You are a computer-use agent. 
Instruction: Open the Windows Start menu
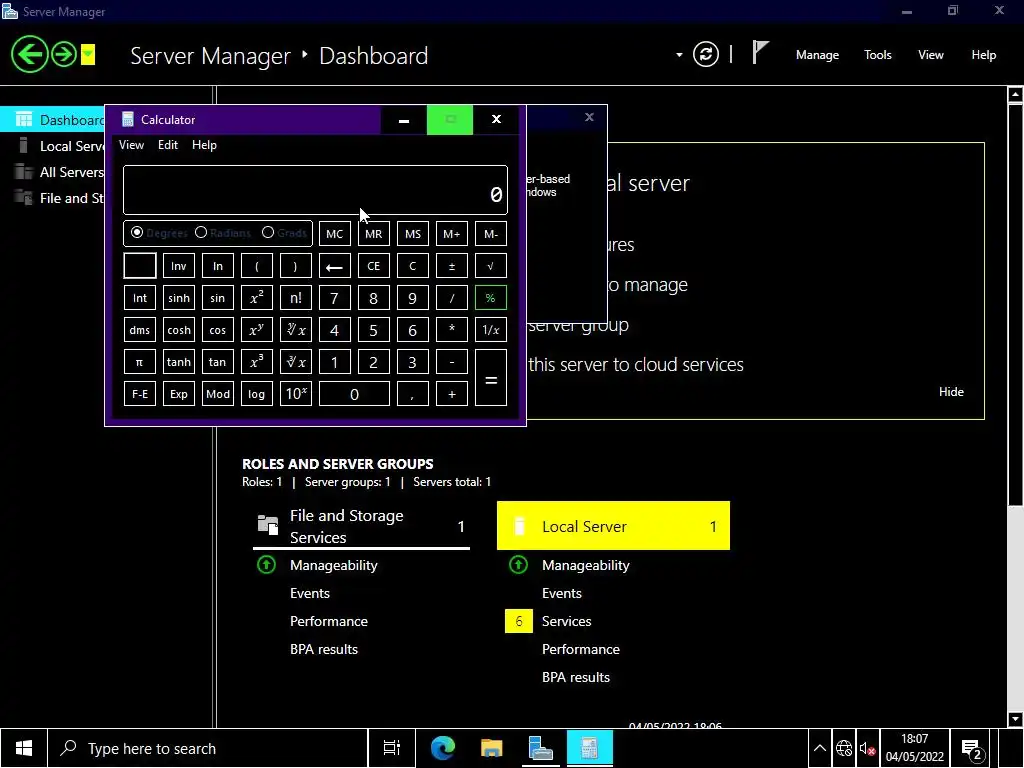tap(24, 748)
